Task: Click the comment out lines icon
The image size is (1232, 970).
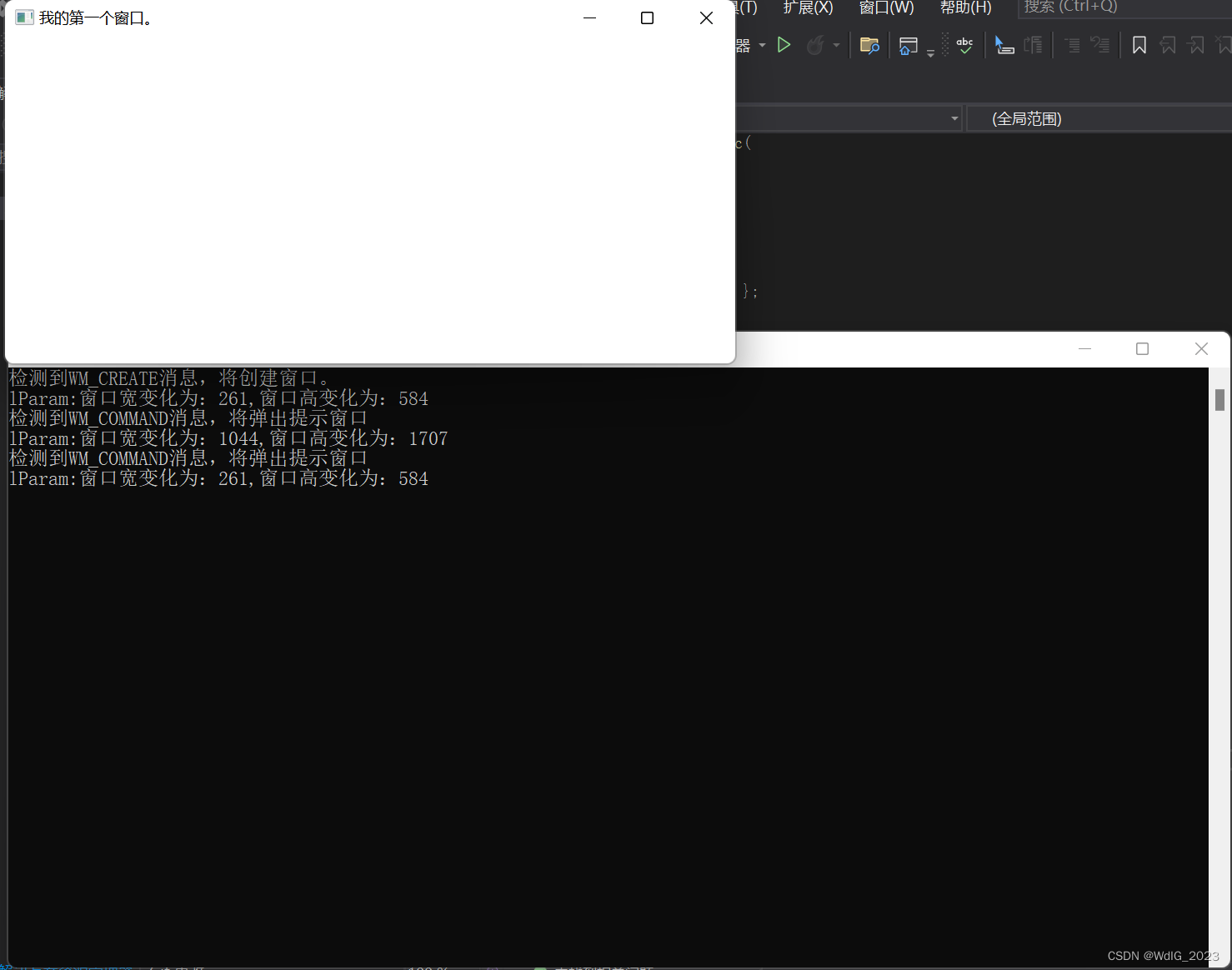Action: pos(1073,45)
